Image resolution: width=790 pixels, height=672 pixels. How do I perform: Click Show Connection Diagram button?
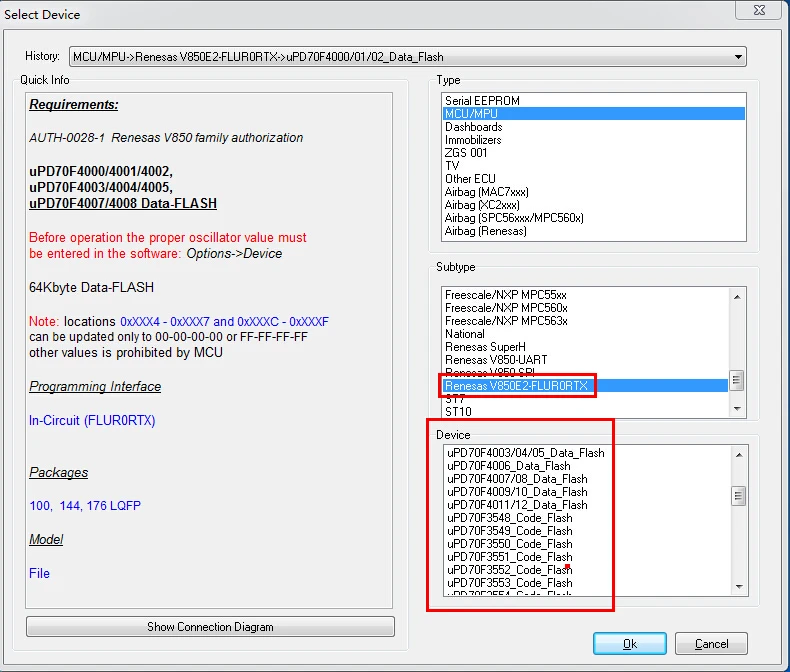pyautogui.click(x=210, y=627)
